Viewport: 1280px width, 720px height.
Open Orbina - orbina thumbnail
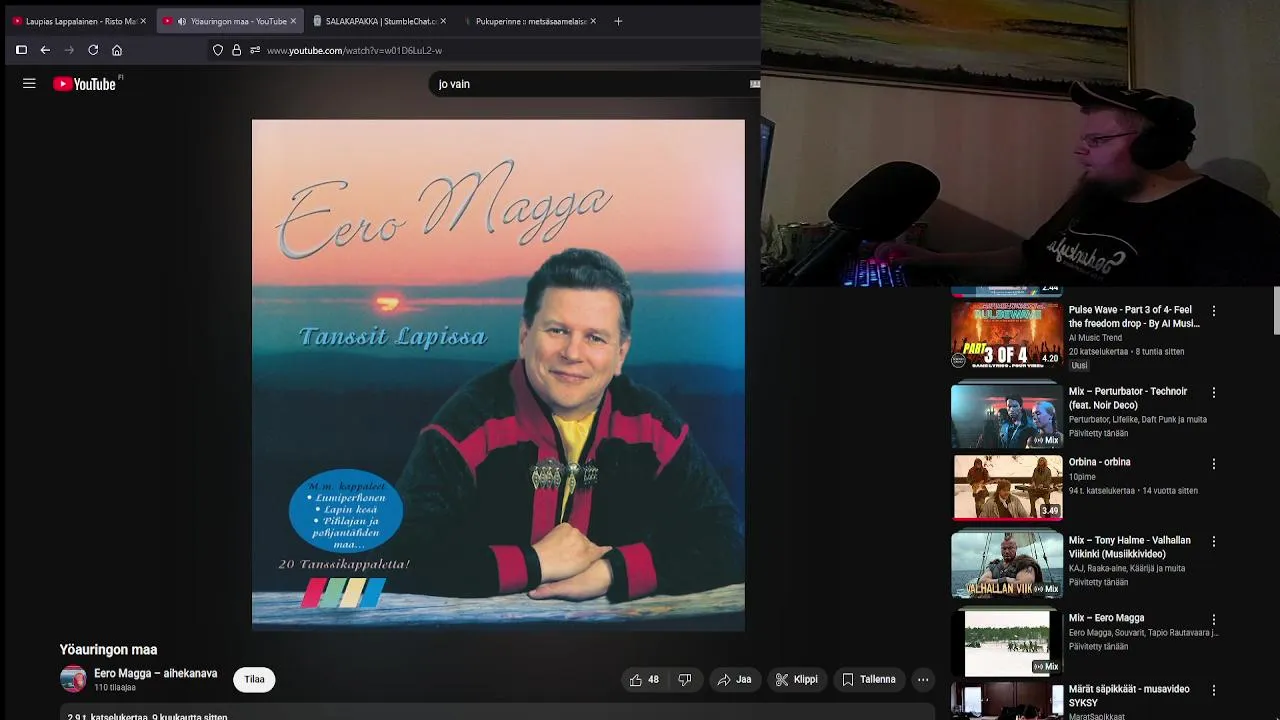(1006, 487)
